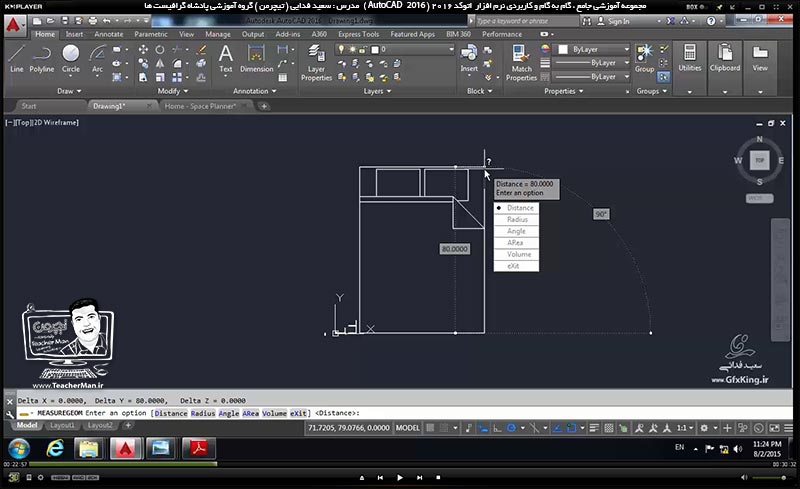
Task: Expand the Groups panel
Action: pos(652,91)
